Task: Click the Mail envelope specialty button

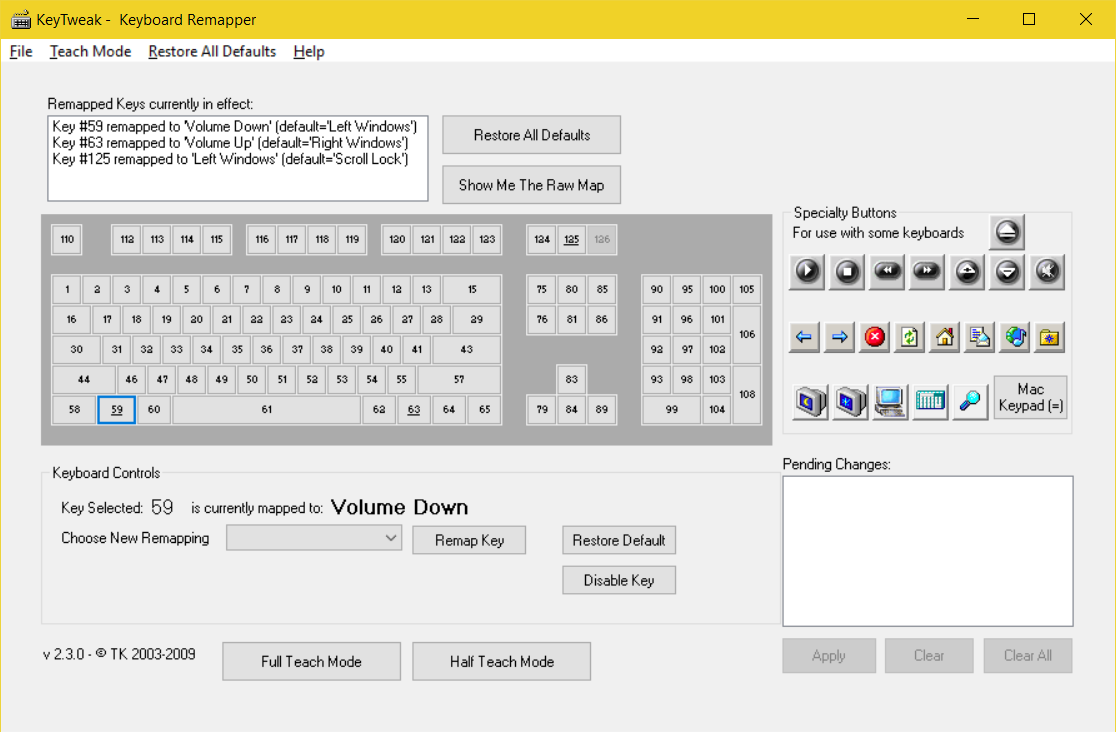Action: (x=979, y=337)
